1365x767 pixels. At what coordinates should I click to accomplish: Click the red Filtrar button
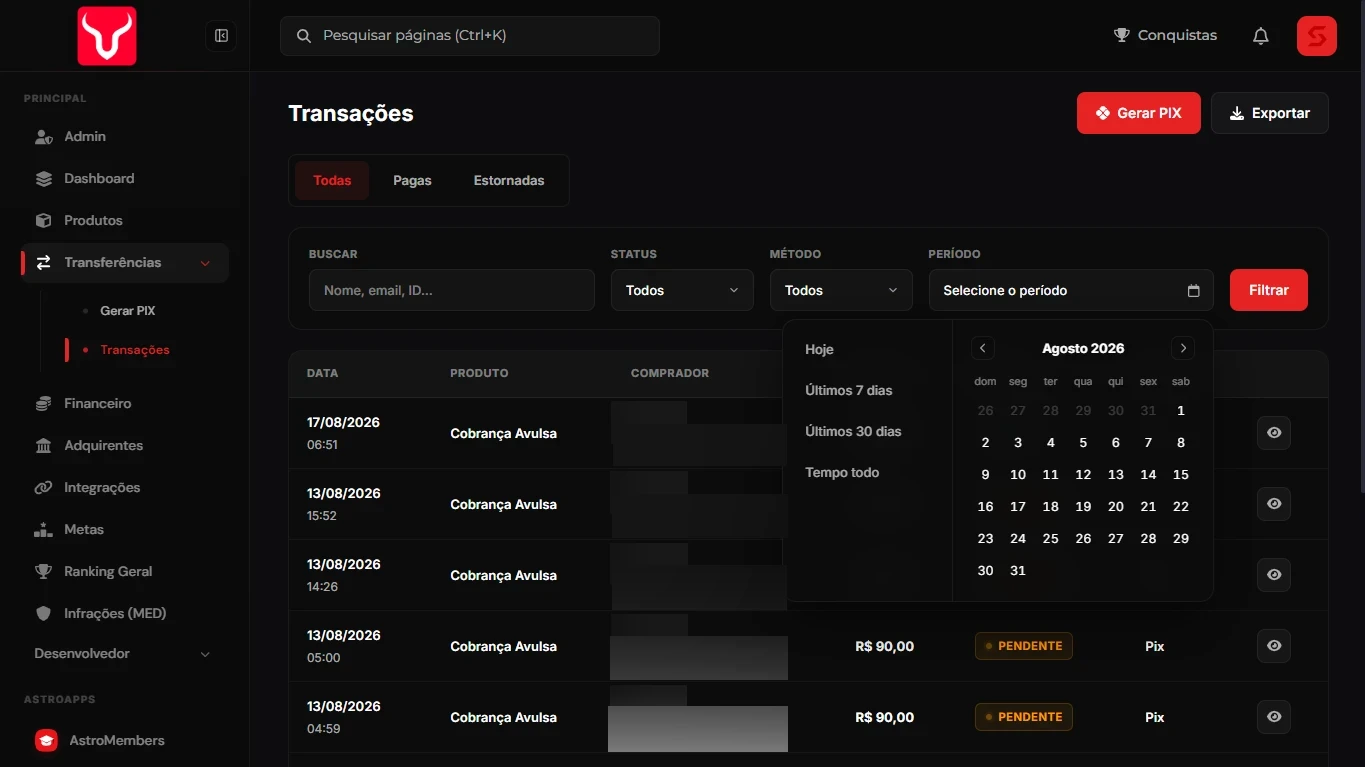[x=1269, y=290]
